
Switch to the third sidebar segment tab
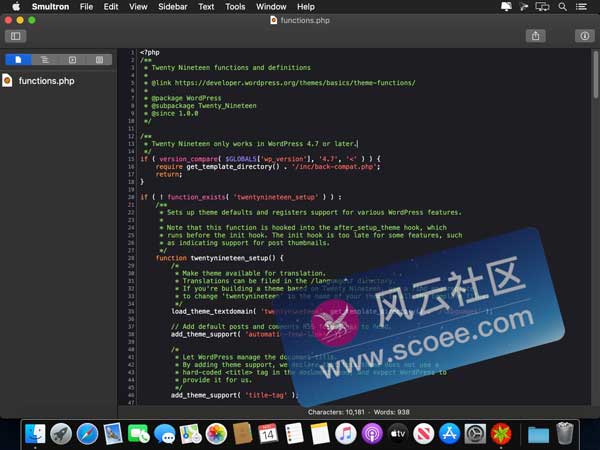pos(72,60)
